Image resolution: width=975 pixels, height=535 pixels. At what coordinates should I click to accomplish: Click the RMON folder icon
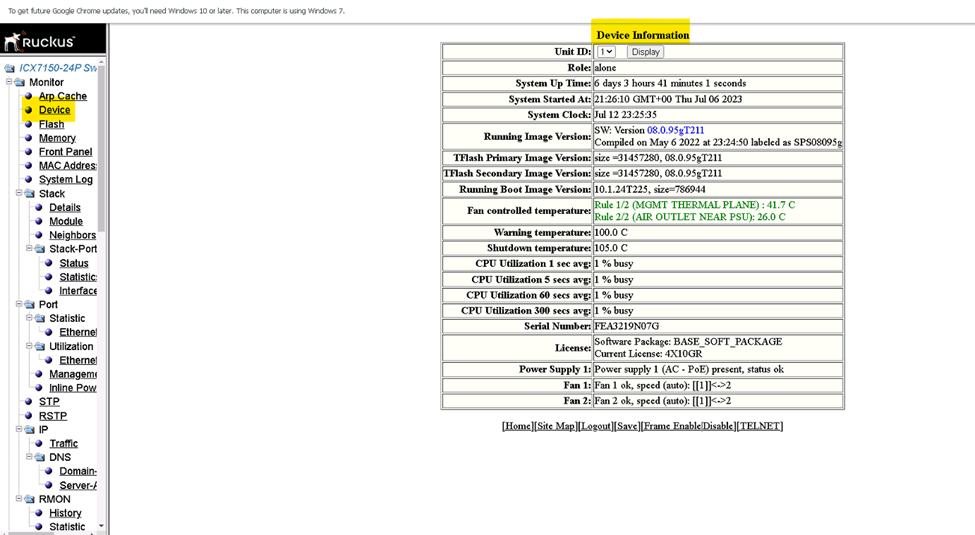[x=30, y=499]
